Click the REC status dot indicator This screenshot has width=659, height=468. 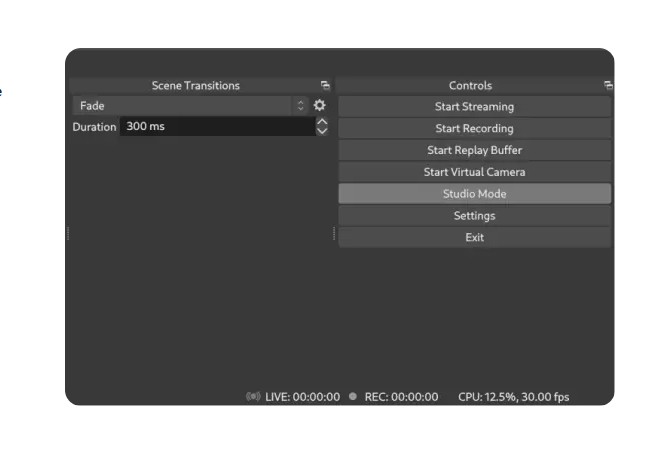coord(353,396)
